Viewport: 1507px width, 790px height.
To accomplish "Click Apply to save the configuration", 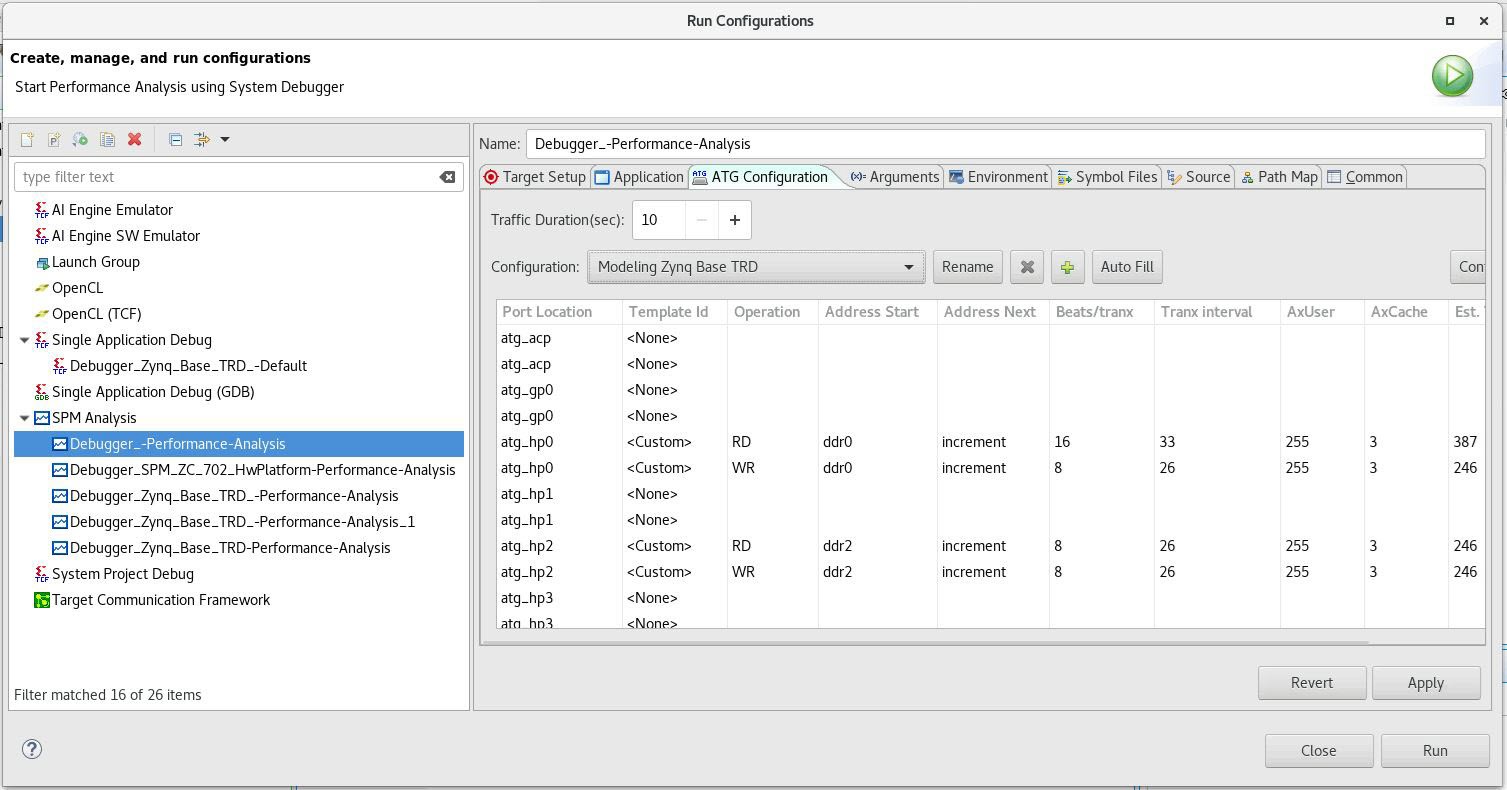I will pyautogui.click(x=1425, y=682).
